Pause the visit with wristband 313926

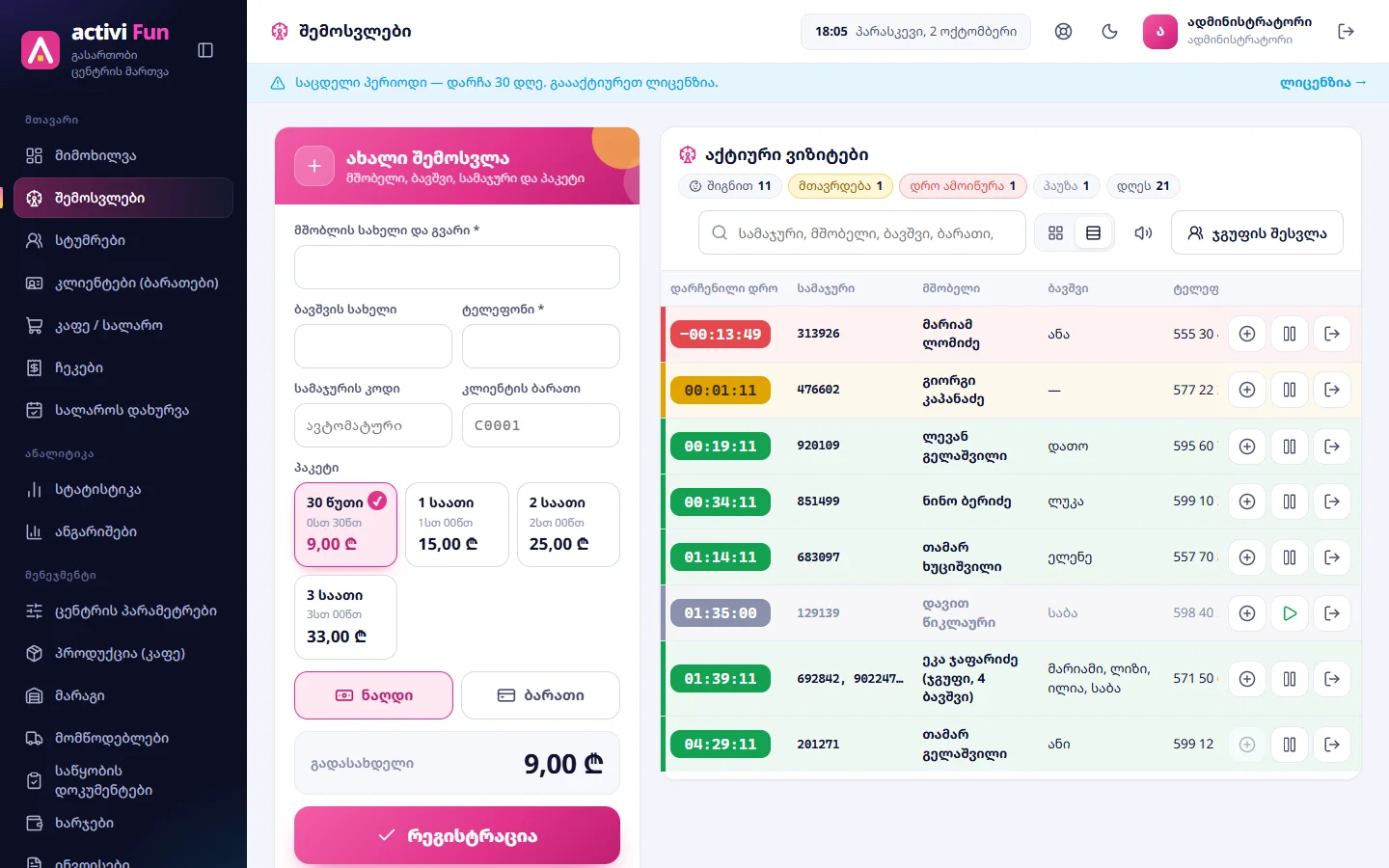coord(1290,334)
